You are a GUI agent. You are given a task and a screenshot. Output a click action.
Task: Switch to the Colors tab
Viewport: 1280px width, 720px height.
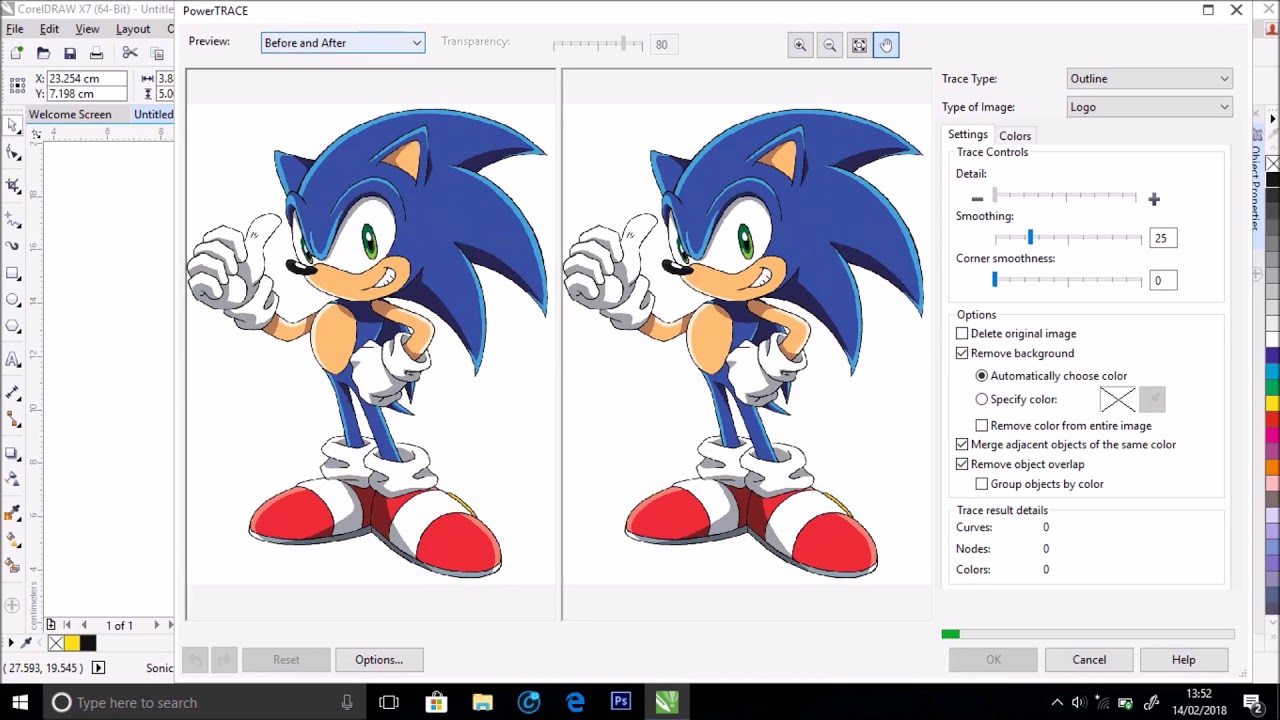(x=1014, y=136)
